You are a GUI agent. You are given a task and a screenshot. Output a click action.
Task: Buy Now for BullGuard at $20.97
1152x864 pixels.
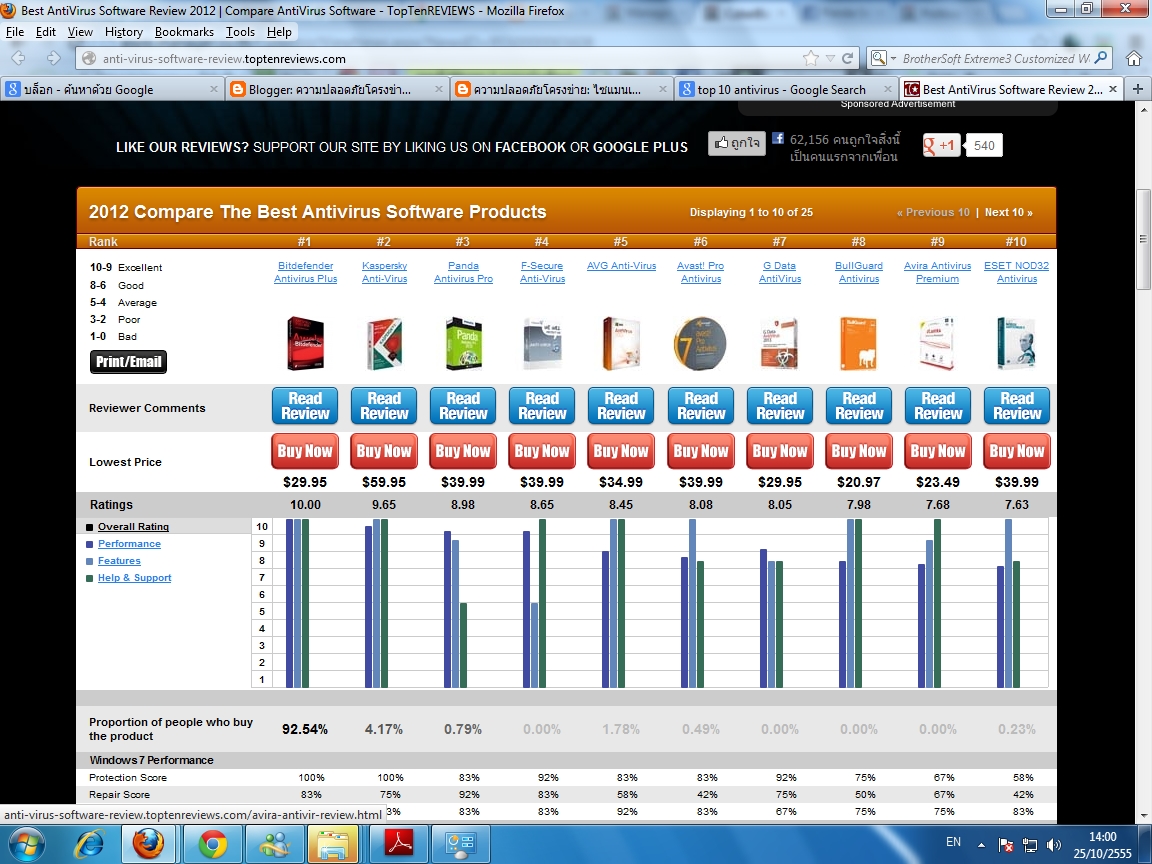pyautogui.click(x=859, y=451)
